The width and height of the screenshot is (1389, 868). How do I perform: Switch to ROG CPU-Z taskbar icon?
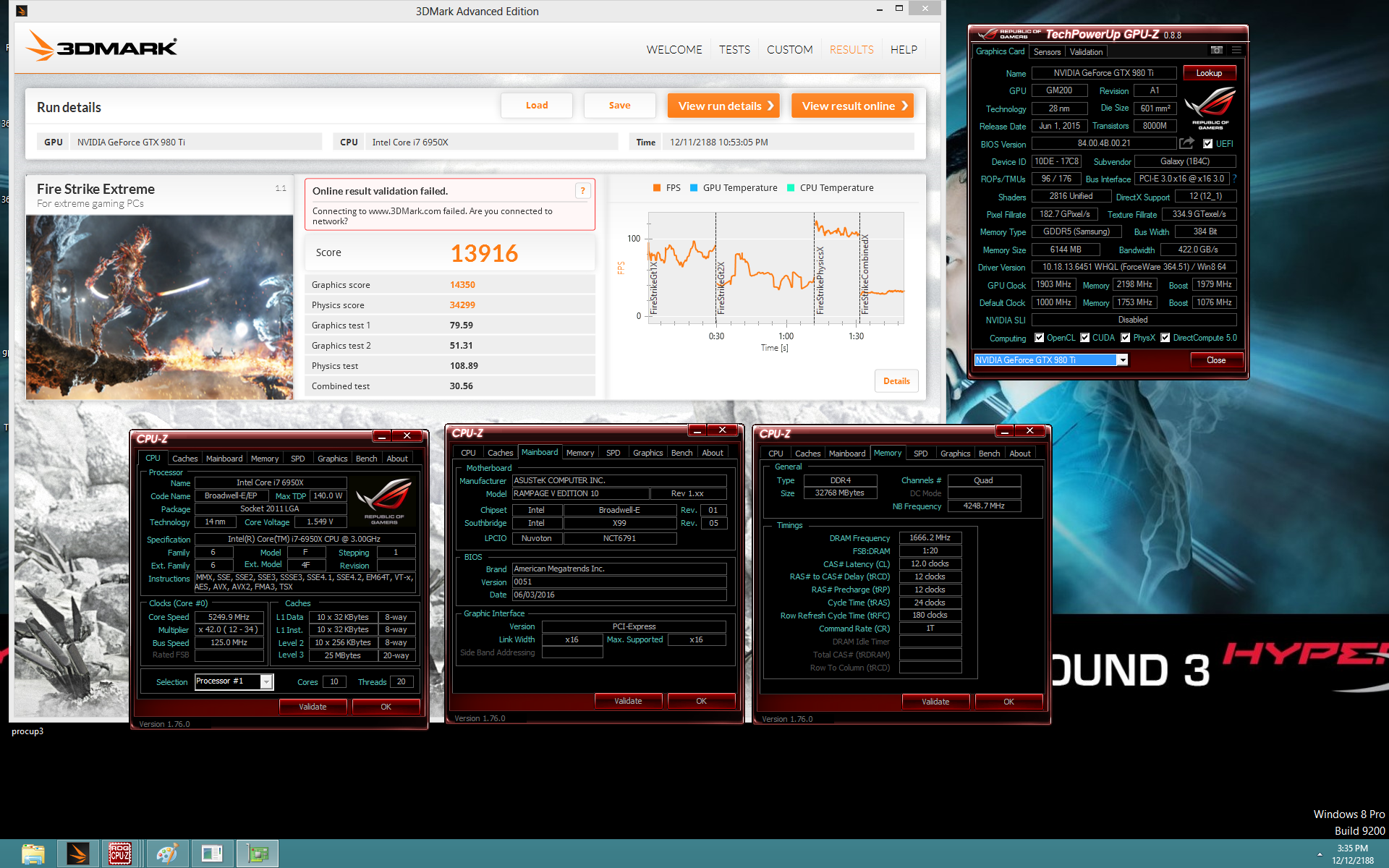coord(119,854)
